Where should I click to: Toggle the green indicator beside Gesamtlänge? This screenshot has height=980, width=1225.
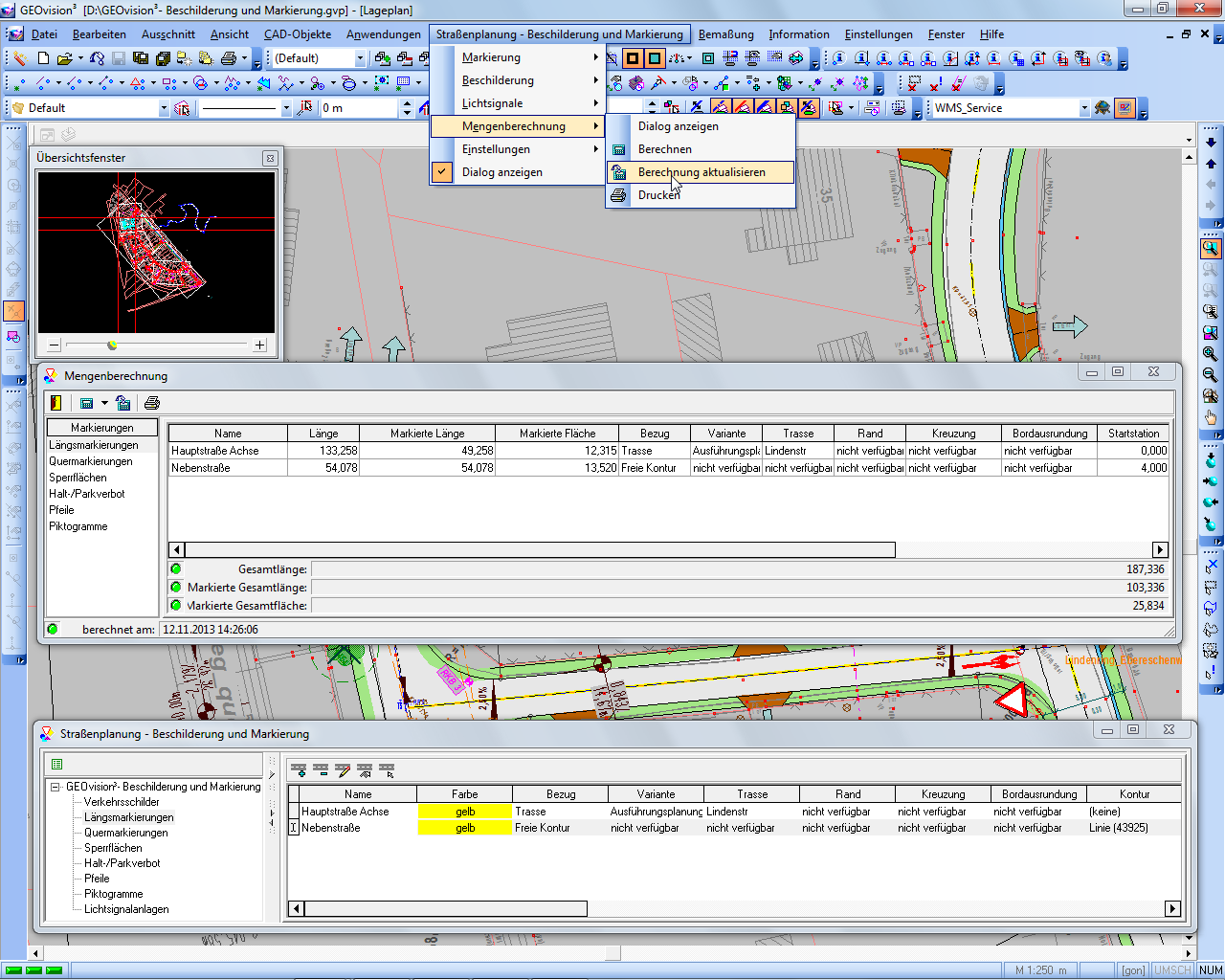[x=176, y=568]
